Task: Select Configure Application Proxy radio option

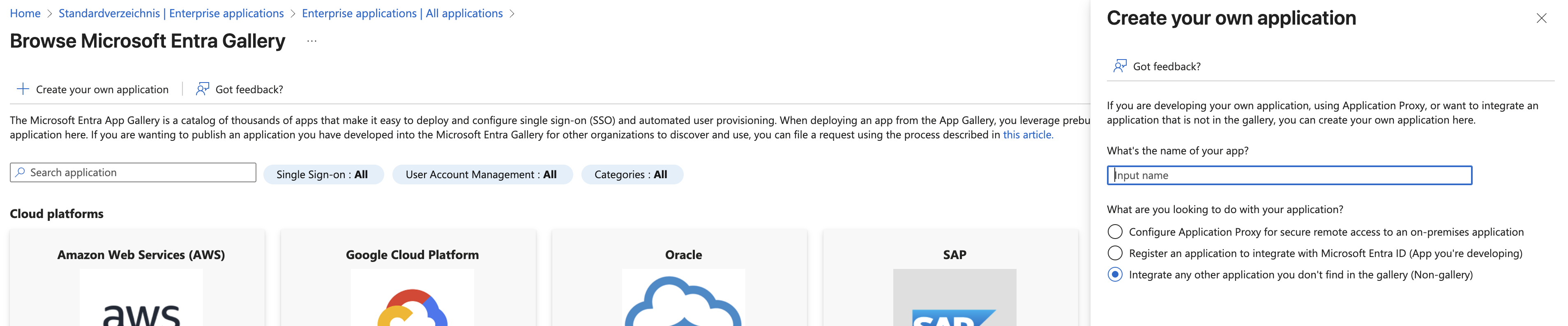Action: (1115, 232)
